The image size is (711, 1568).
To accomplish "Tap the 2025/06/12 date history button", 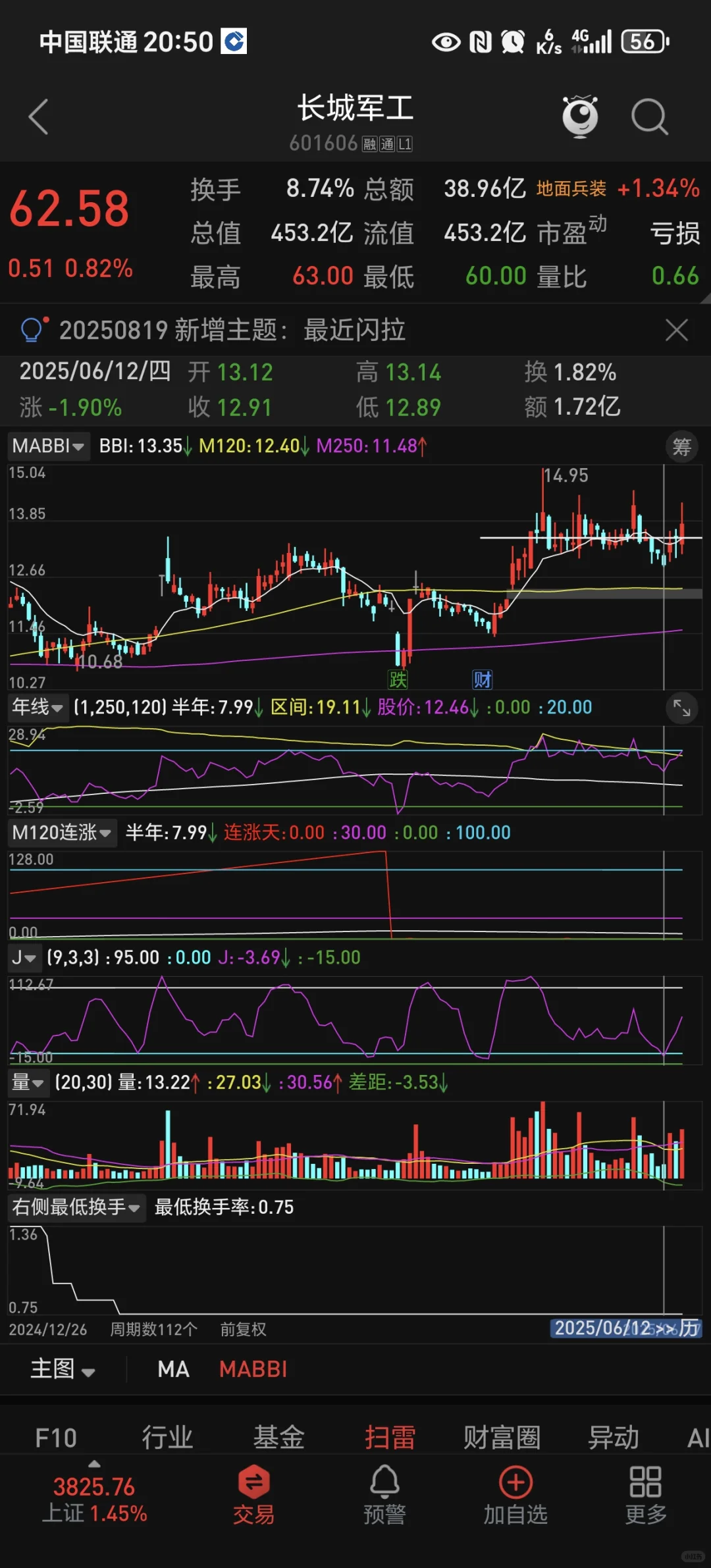I will (x=626, y=1328).
